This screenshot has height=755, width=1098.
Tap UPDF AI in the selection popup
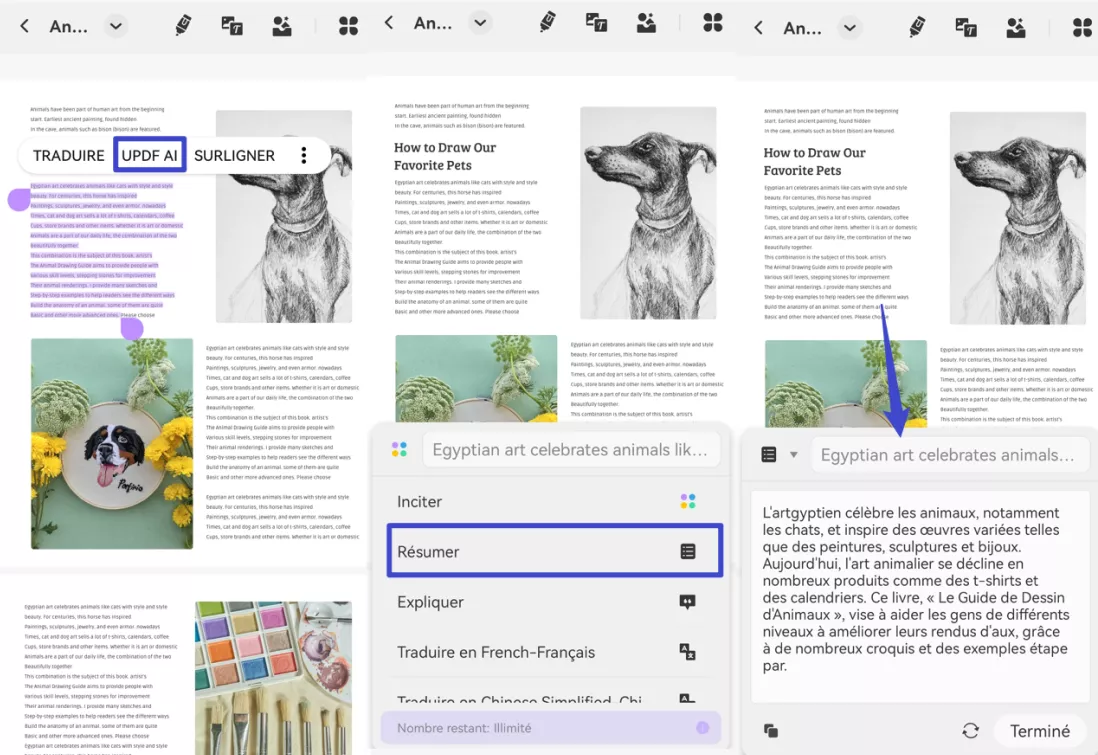pos(149,156)
